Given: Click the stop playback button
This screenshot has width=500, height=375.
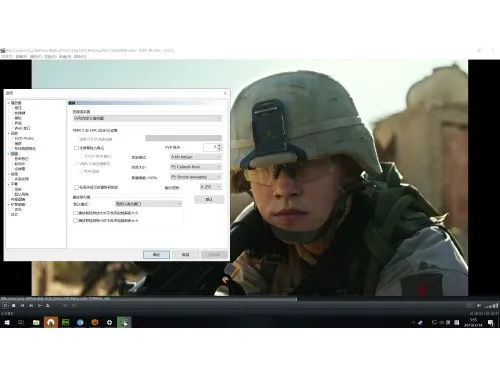Looking at the screenshot, I should pos(14,305).
